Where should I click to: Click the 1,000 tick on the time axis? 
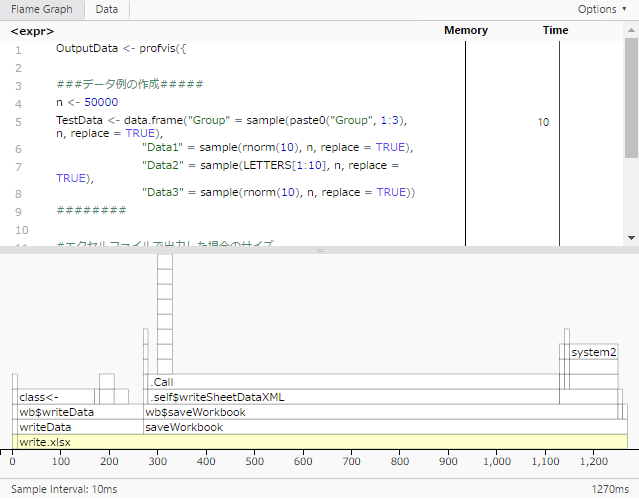[x=497, y=461]
